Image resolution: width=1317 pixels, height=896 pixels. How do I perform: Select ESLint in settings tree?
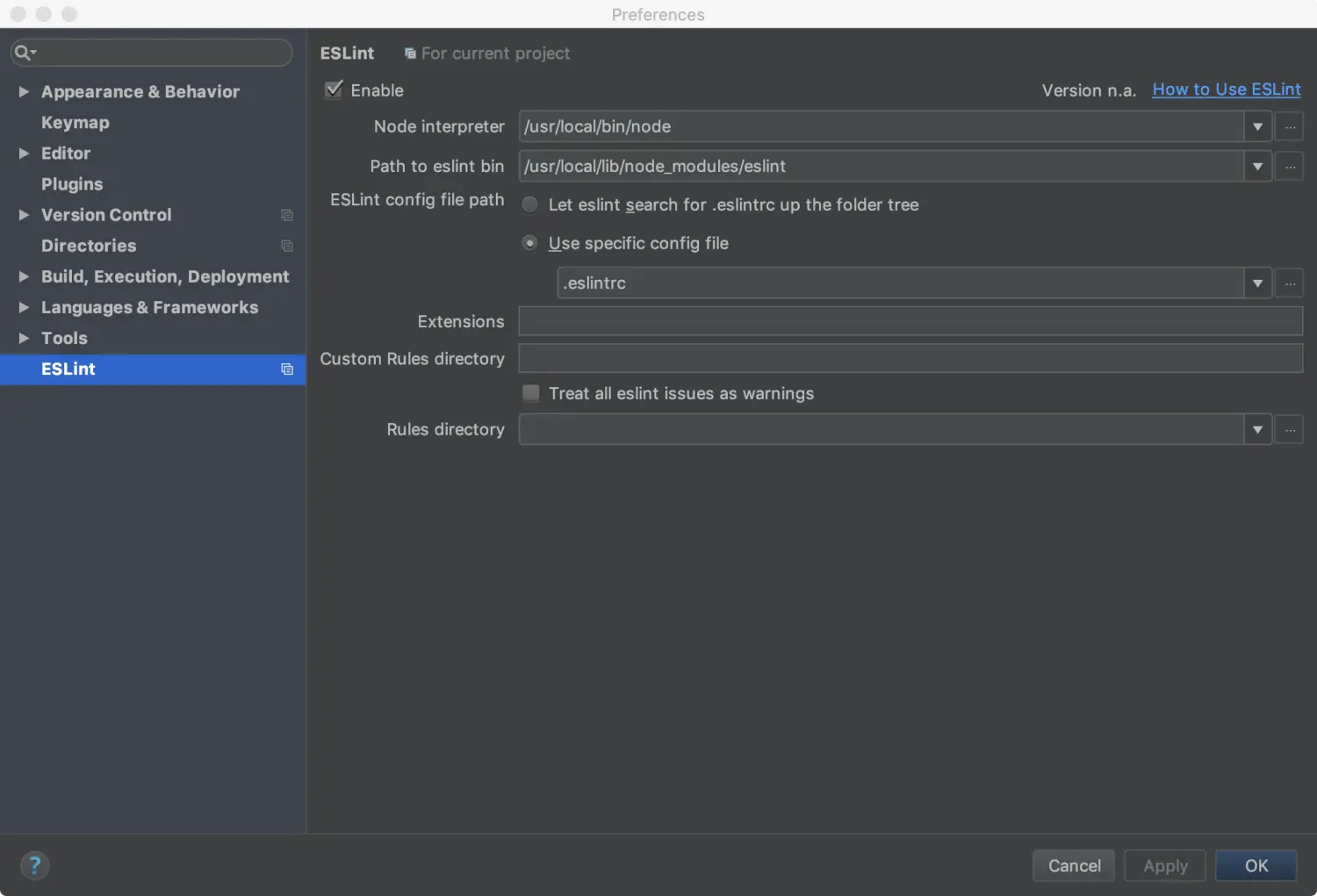coord(153,369)
